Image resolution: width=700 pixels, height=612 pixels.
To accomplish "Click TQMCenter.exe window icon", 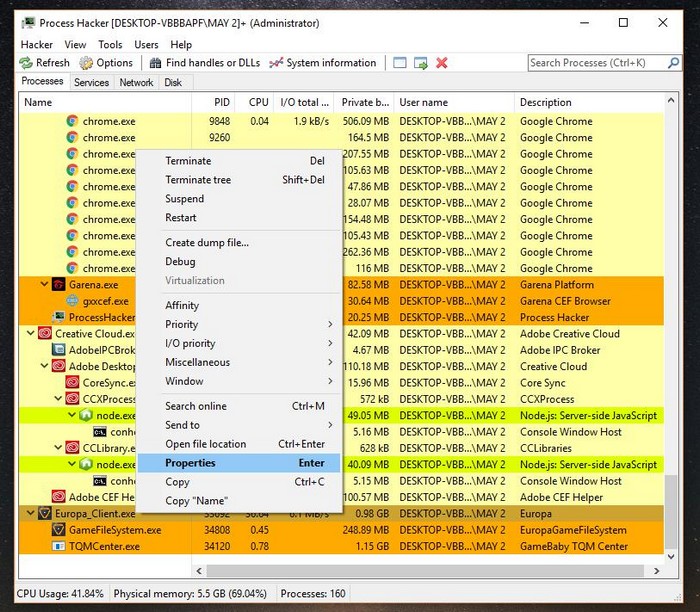I will point(58,546).
